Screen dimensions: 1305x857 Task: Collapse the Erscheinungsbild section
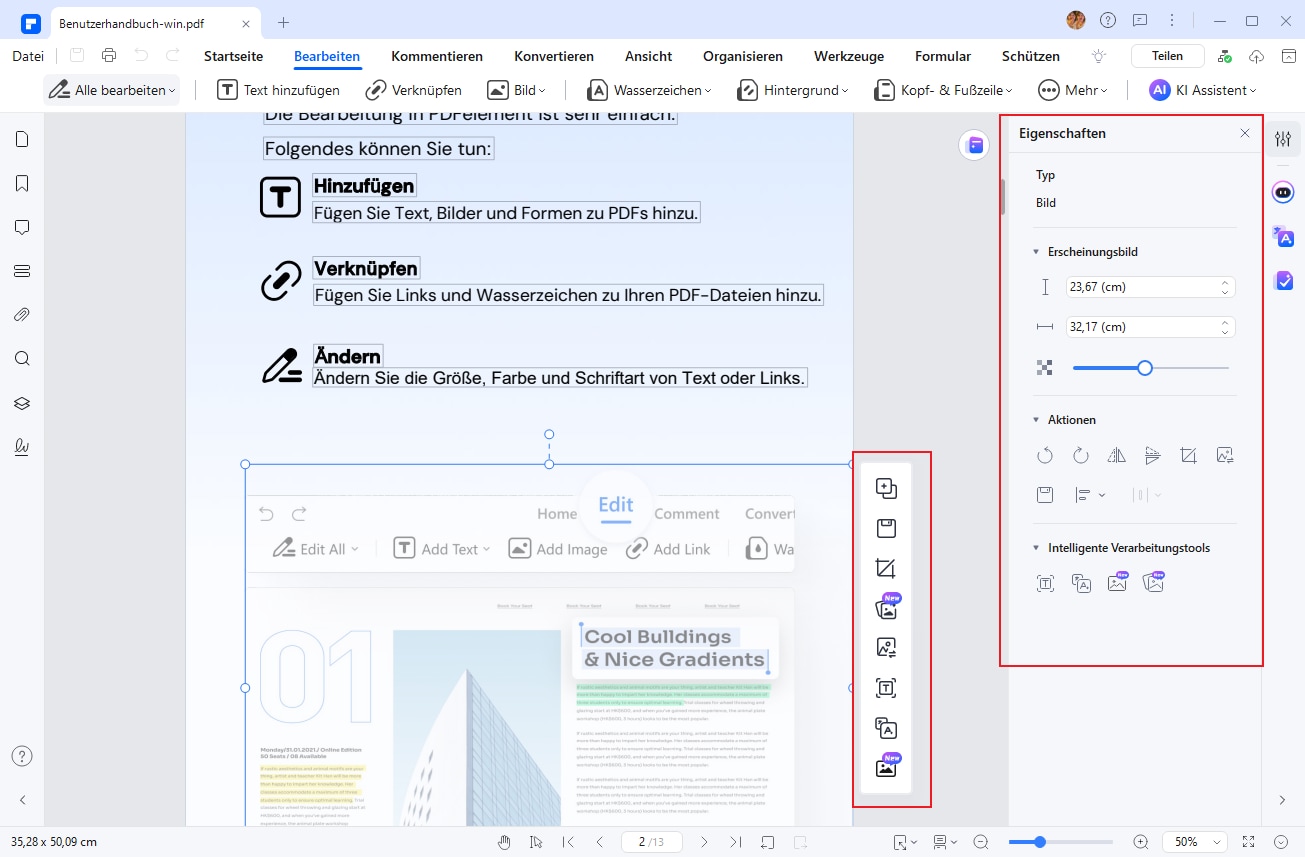pos(1036,252)
